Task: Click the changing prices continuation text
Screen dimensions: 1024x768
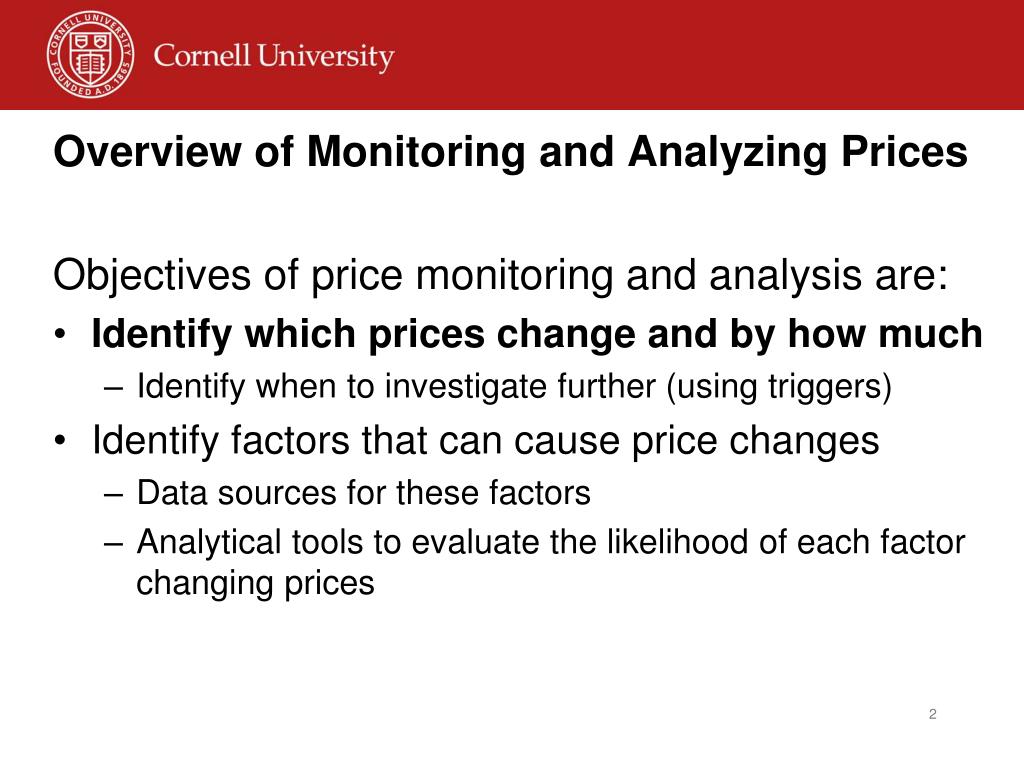Action: coord(255,583)
